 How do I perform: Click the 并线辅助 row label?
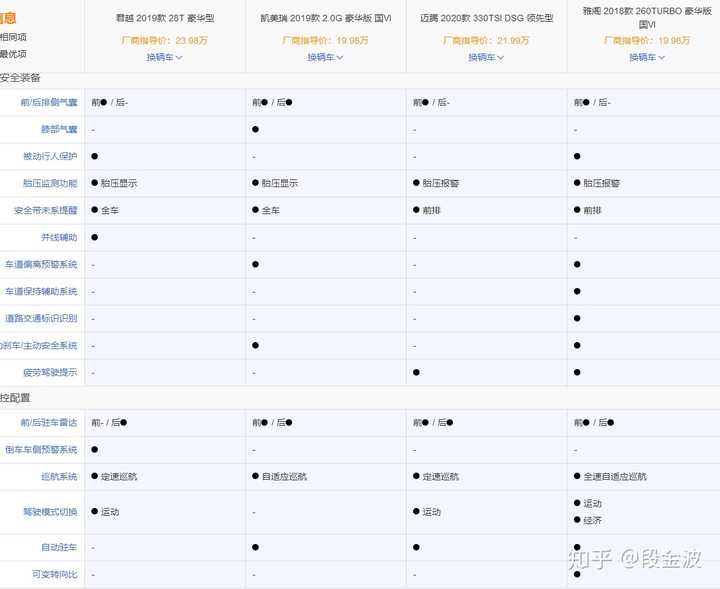(x=59, y=237)
